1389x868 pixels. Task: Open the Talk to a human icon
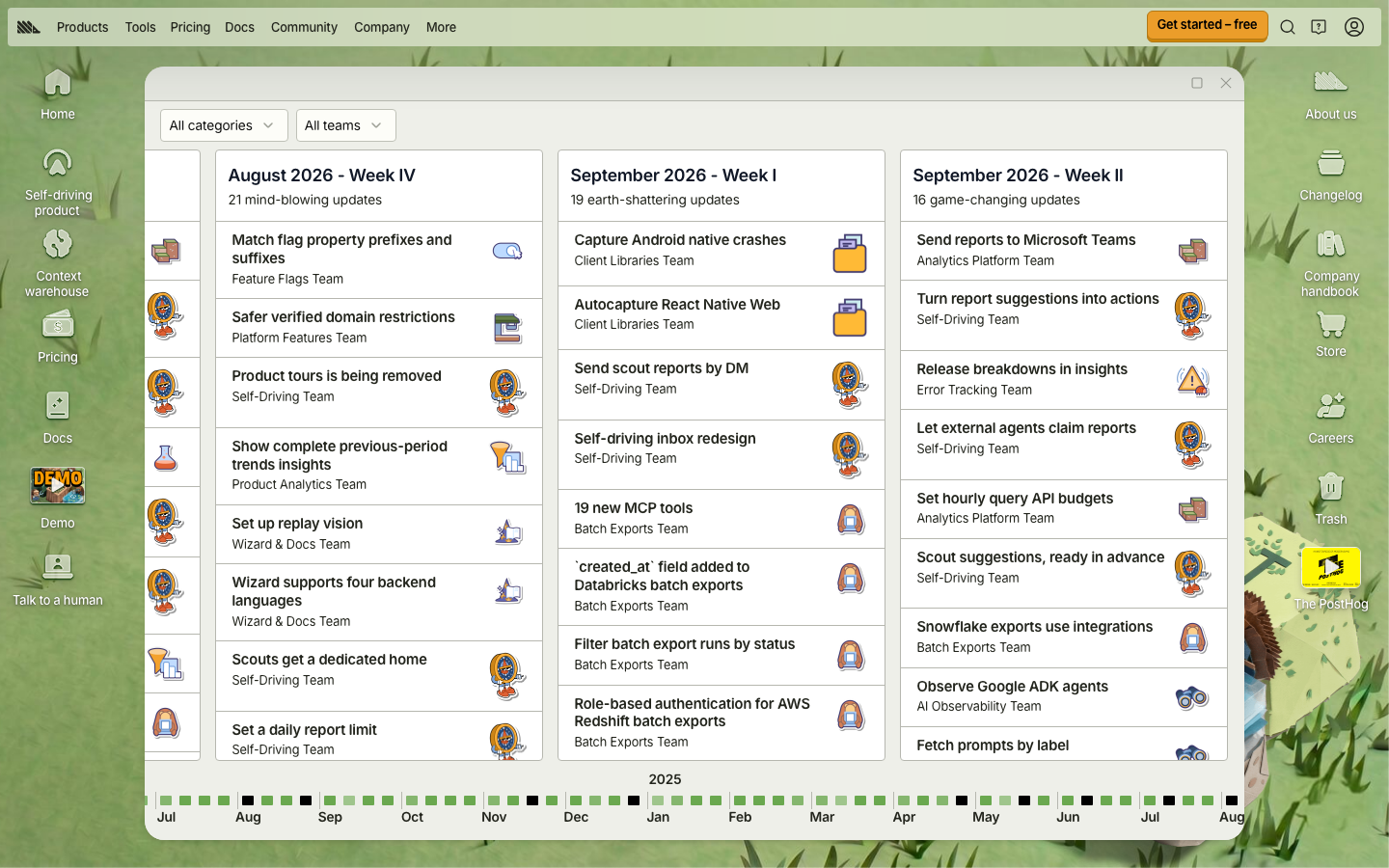click(58, 580)
